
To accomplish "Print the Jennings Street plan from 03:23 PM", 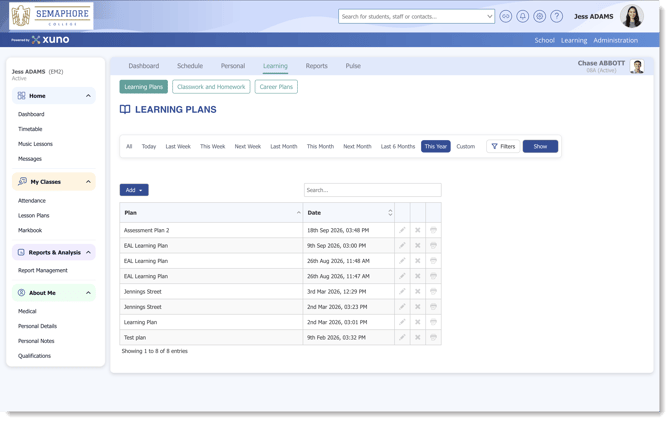I will (433, 307).
